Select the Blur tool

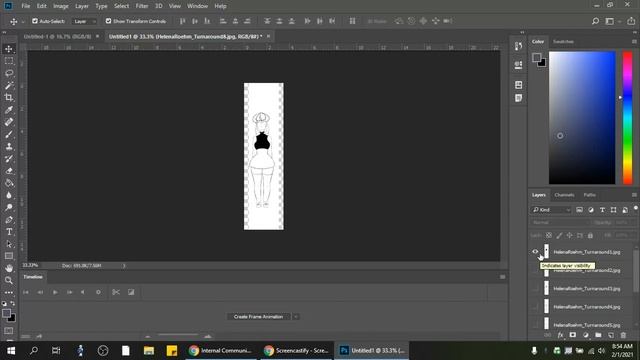[9, 195]
